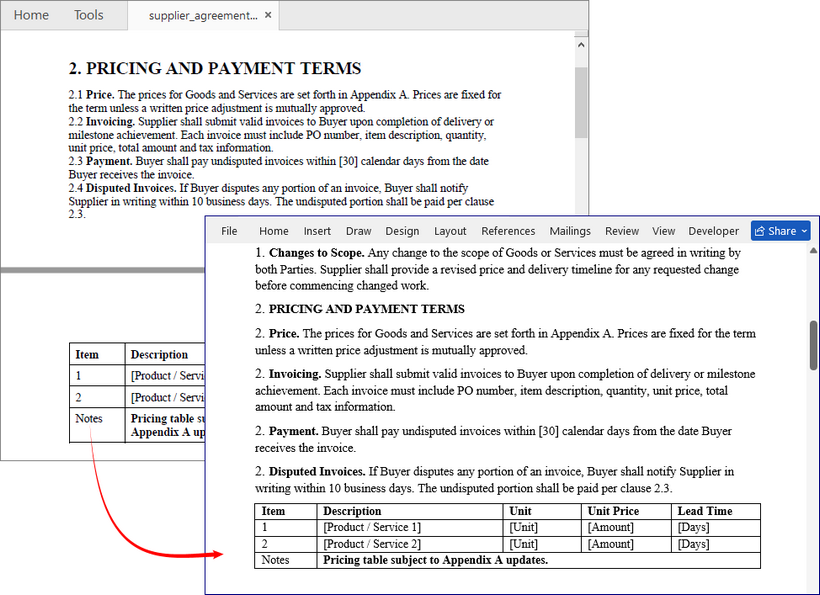
Task: Open File menu in Word
Action: click(229, 231)
